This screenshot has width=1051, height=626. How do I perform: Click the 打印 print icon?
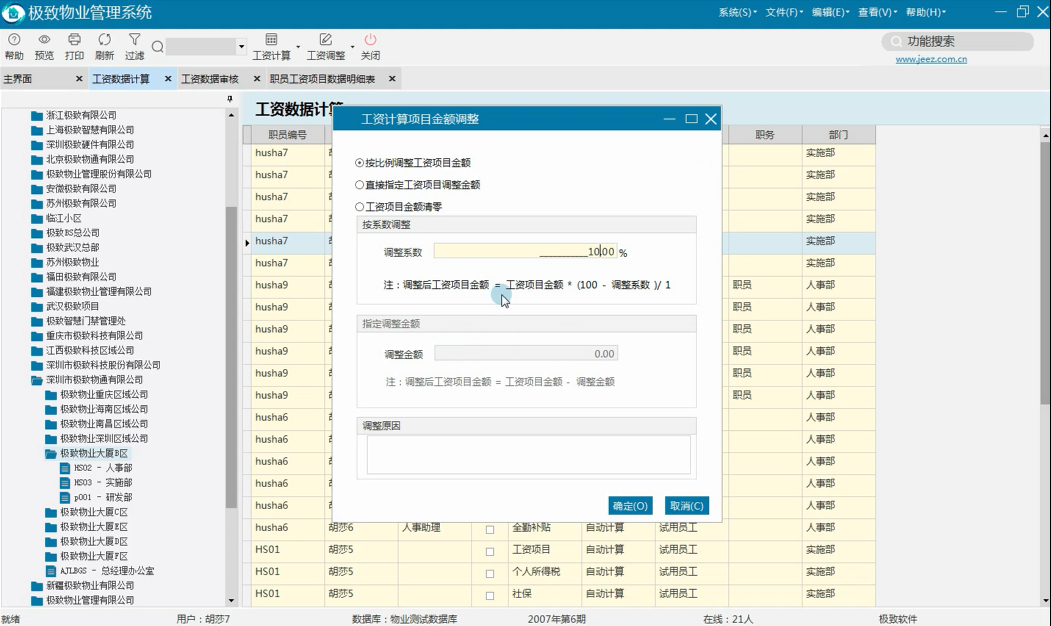74,40
